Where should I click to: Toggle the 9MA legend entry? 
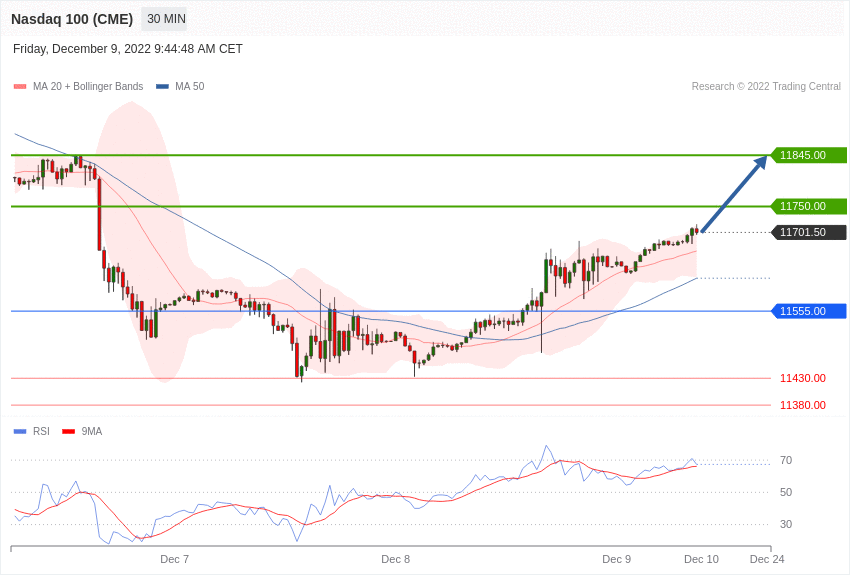pos(82,431)
